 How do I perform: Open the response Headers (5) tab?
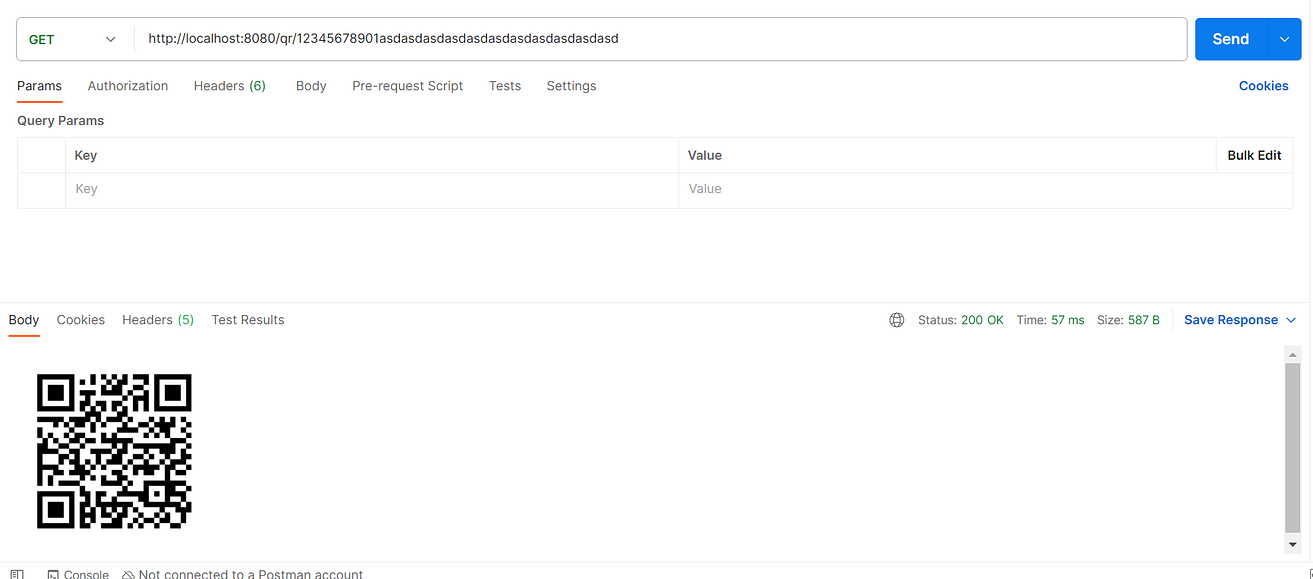pos(158,320)
